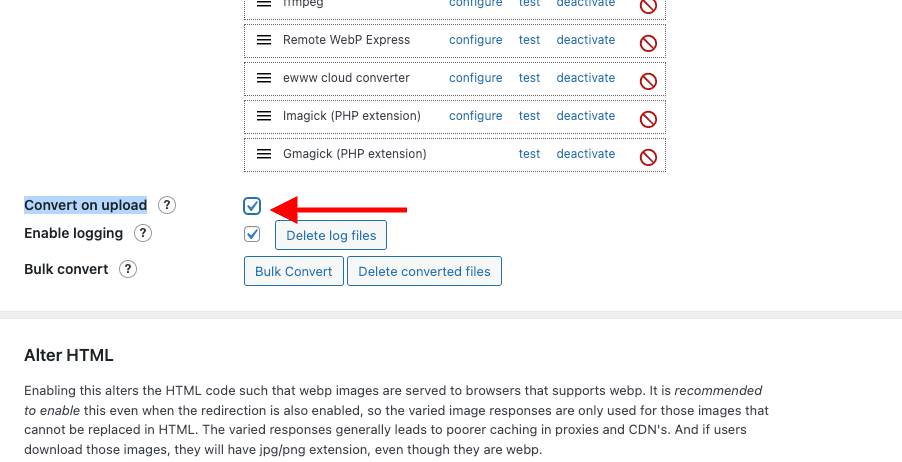Click the drag handle for Remote WebP Express
Image resolution: width=902 pixels, height=462 pixels.
click(x=263, y=40)
